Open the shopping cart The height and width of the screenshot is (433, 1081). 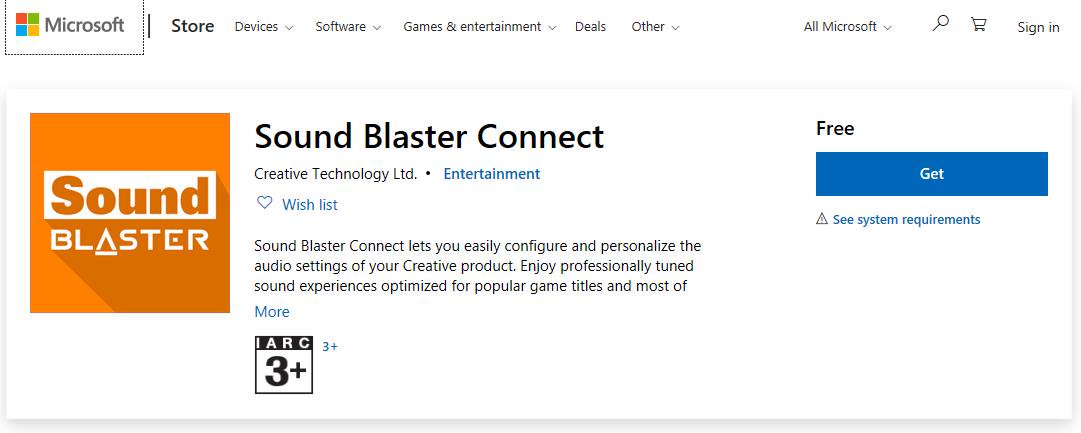click(x=978, y=25)
